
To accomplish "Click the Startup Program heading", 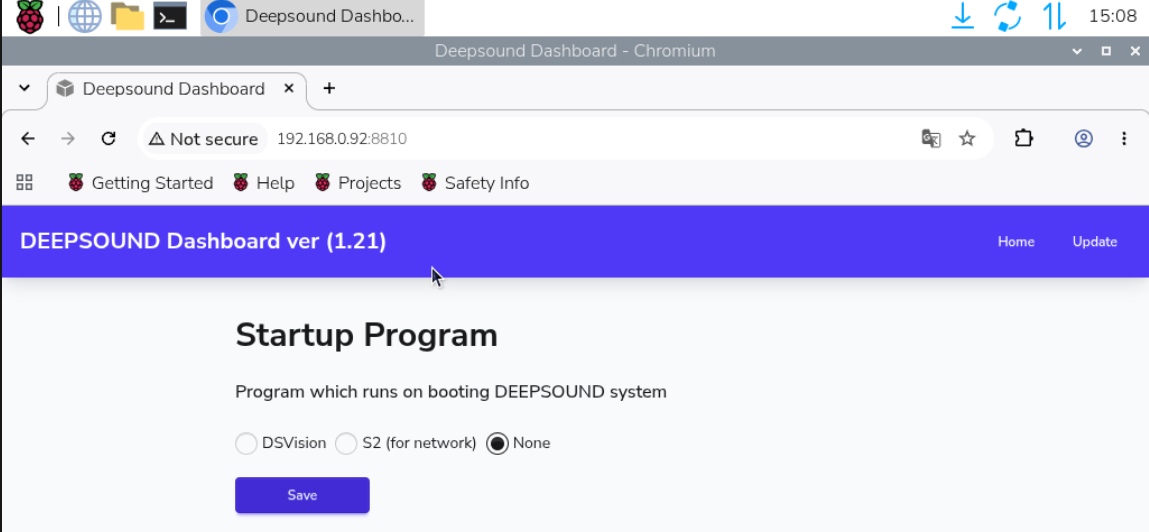I will (x=366, y=336).
